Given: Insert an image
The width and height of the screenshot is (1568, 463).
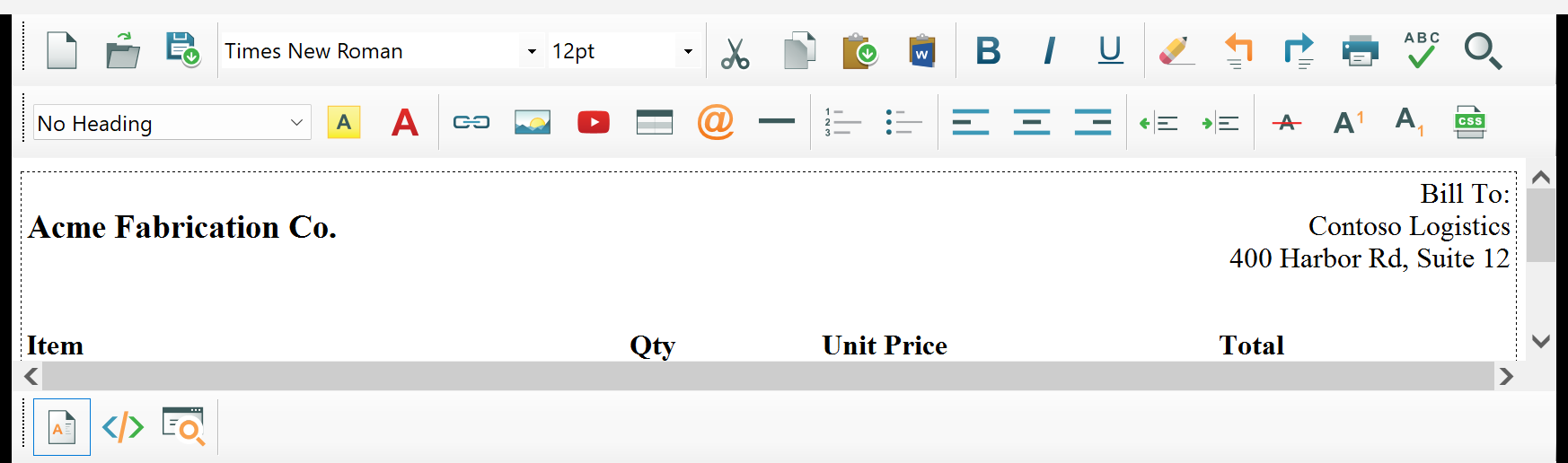Looking at the screenshot, I should [533, 122].
